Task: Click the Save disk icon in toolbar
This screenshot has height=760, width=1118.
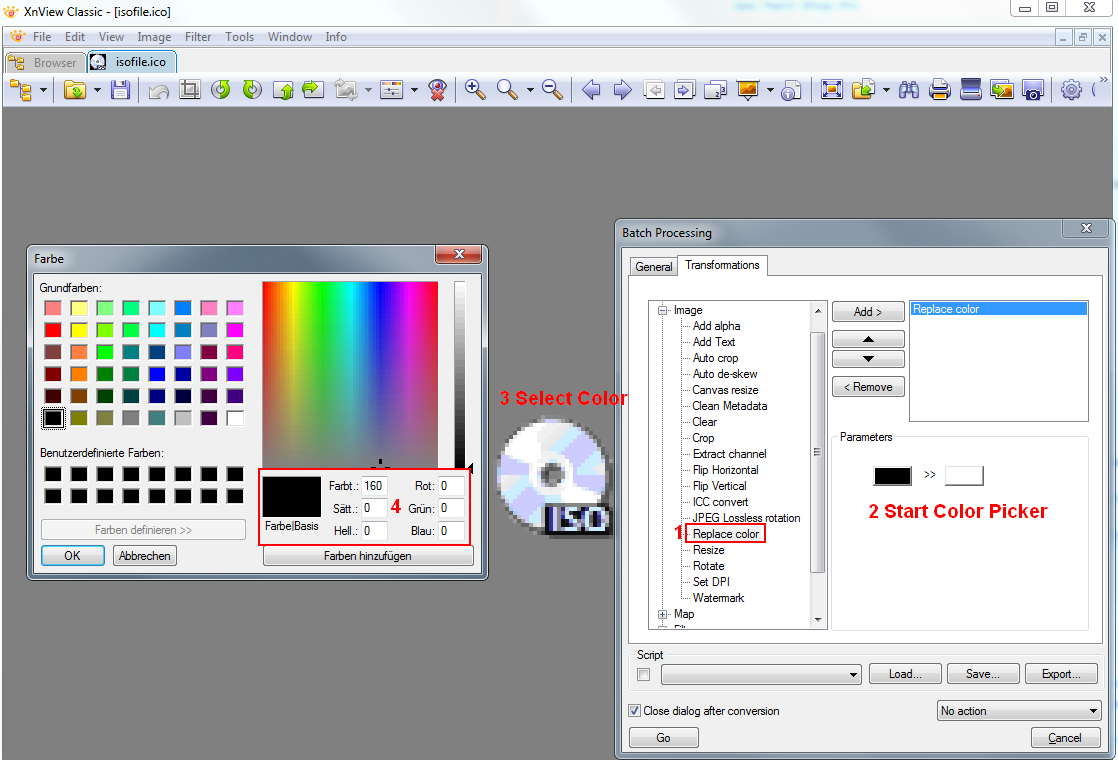Action: [x=120, y=90]
